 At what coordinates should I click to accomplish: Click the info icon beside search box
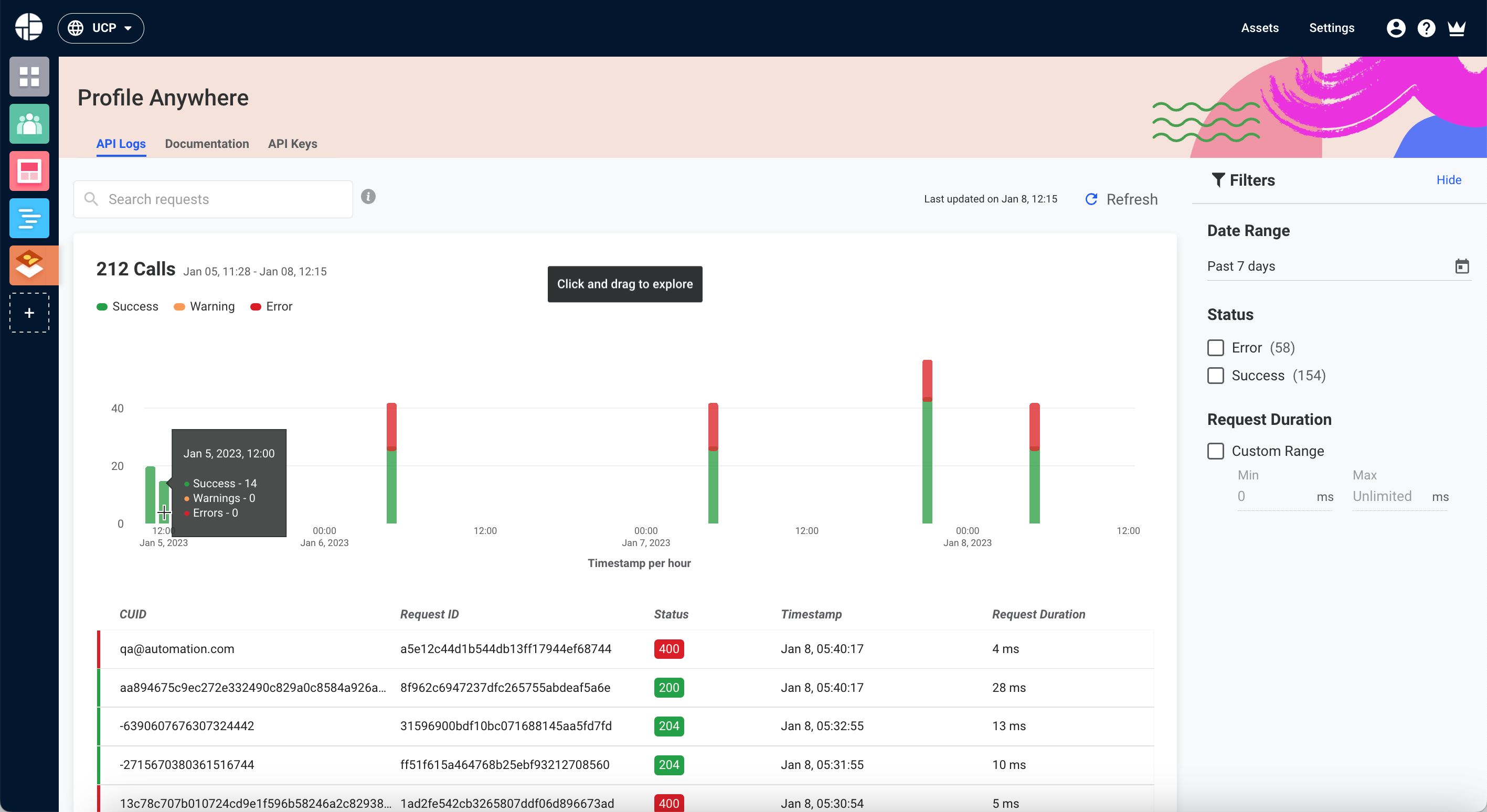tap(368, 197)
